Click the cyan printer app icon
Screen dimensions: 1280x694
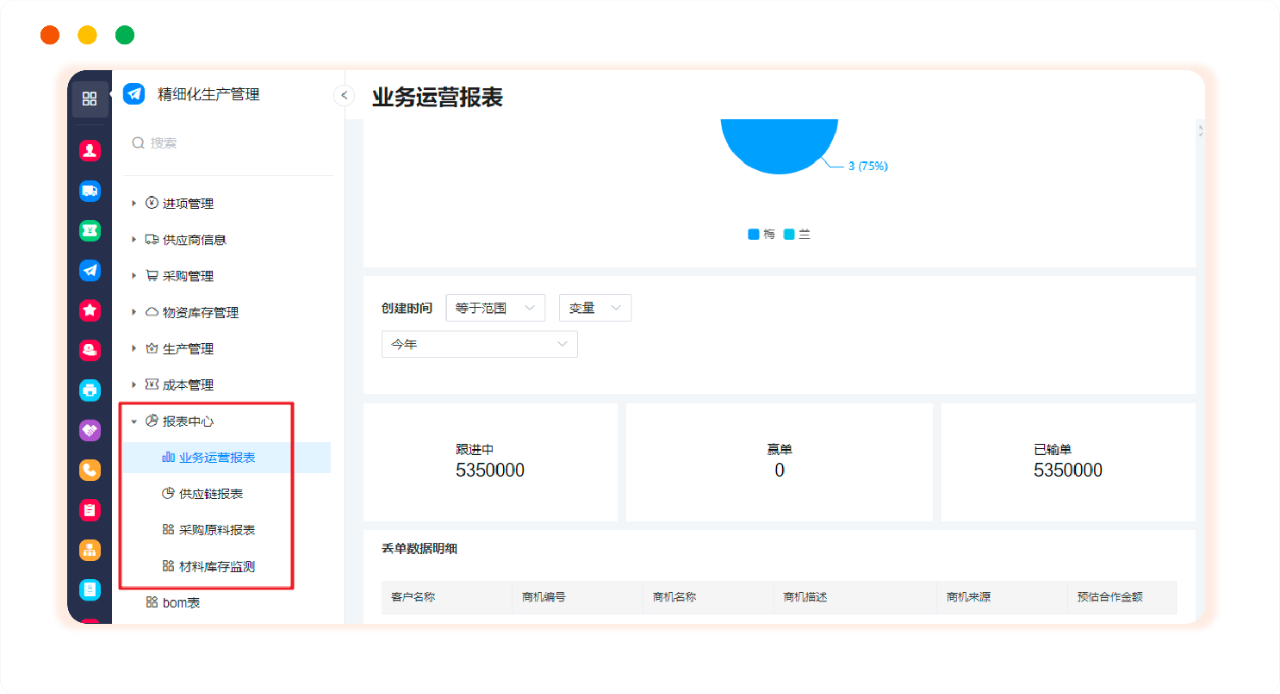90,390
